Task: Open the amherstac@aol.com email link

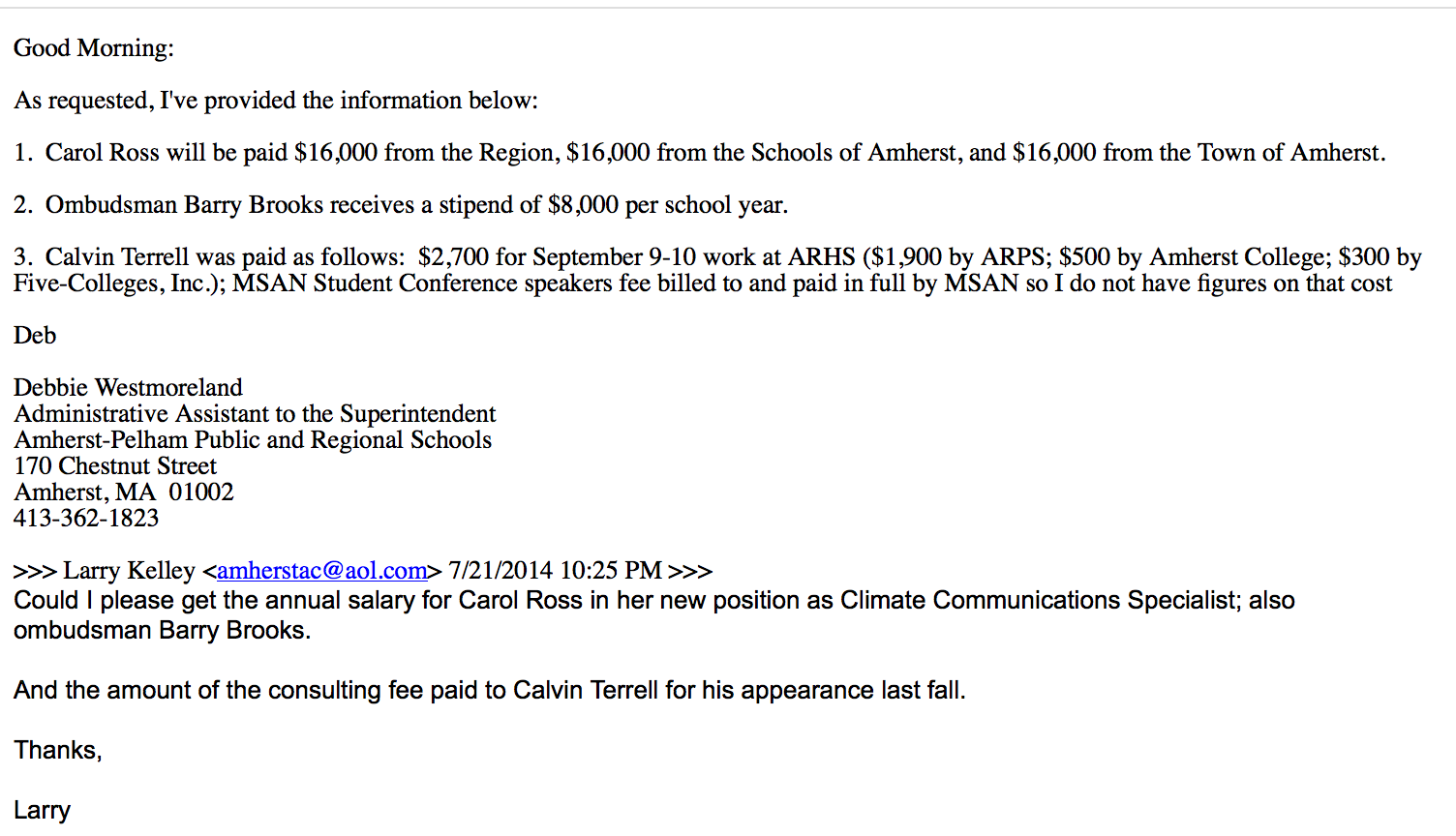Action: 322,571
